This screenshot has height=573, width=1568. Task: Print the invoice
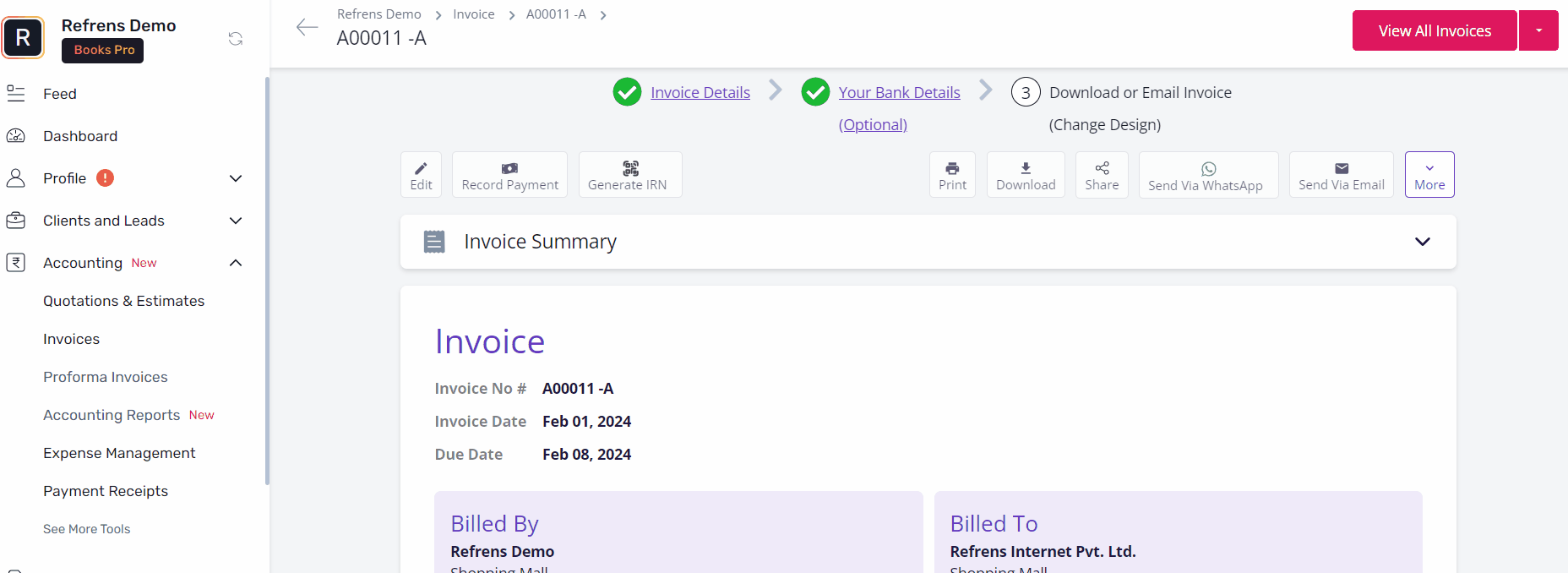(952, 175)
